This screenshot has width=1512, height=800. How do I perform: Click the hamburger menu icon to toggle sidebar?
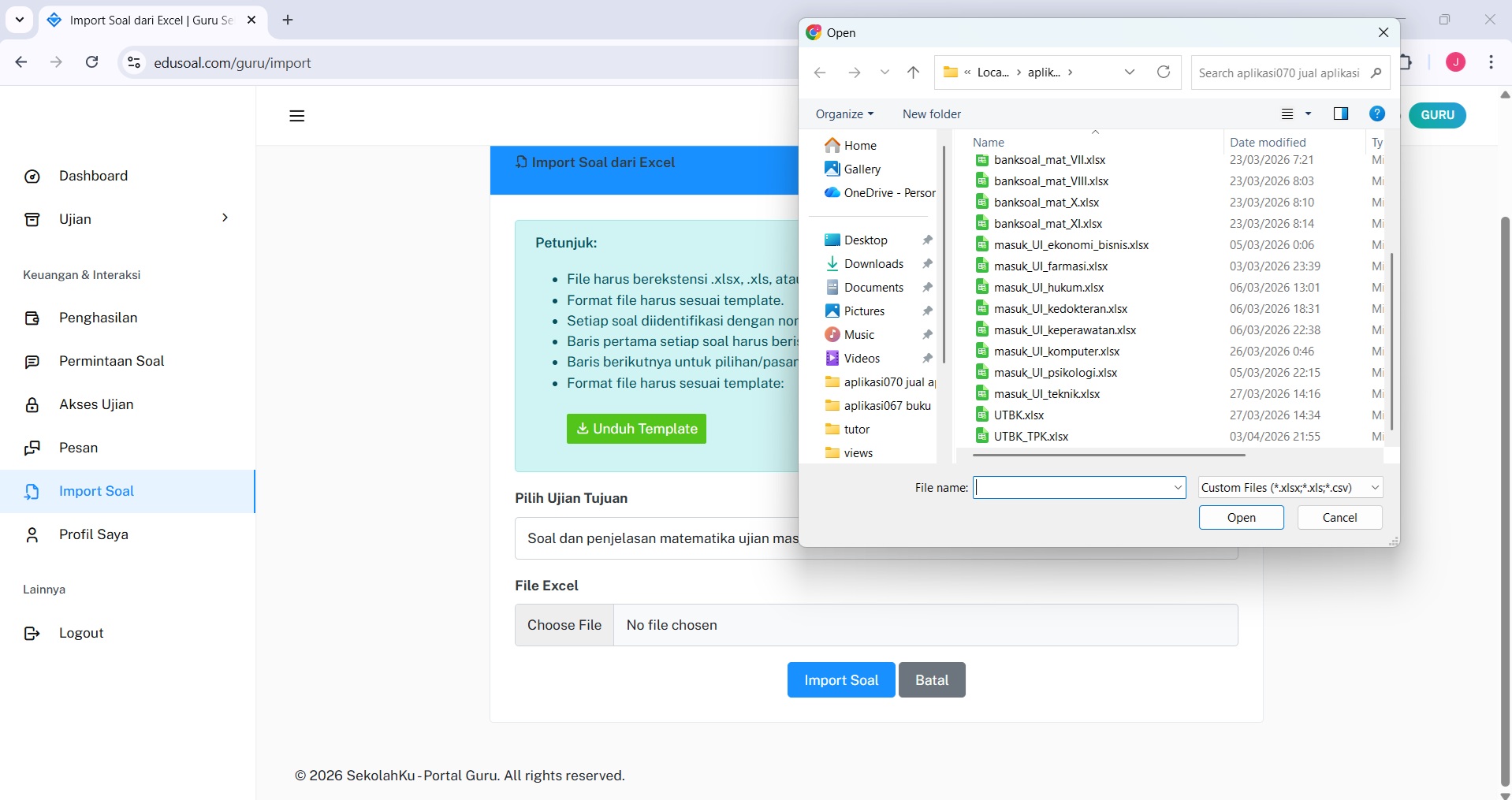coord(296,116)
